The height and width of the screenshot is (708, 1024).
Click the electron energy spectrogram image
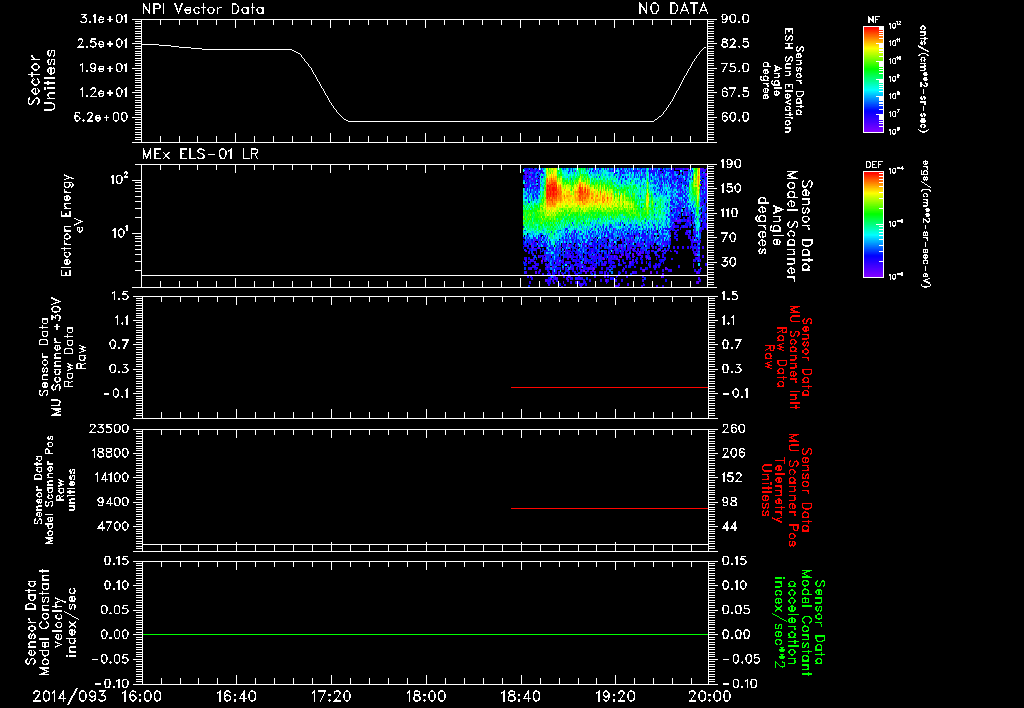click(x=615, y=226)
